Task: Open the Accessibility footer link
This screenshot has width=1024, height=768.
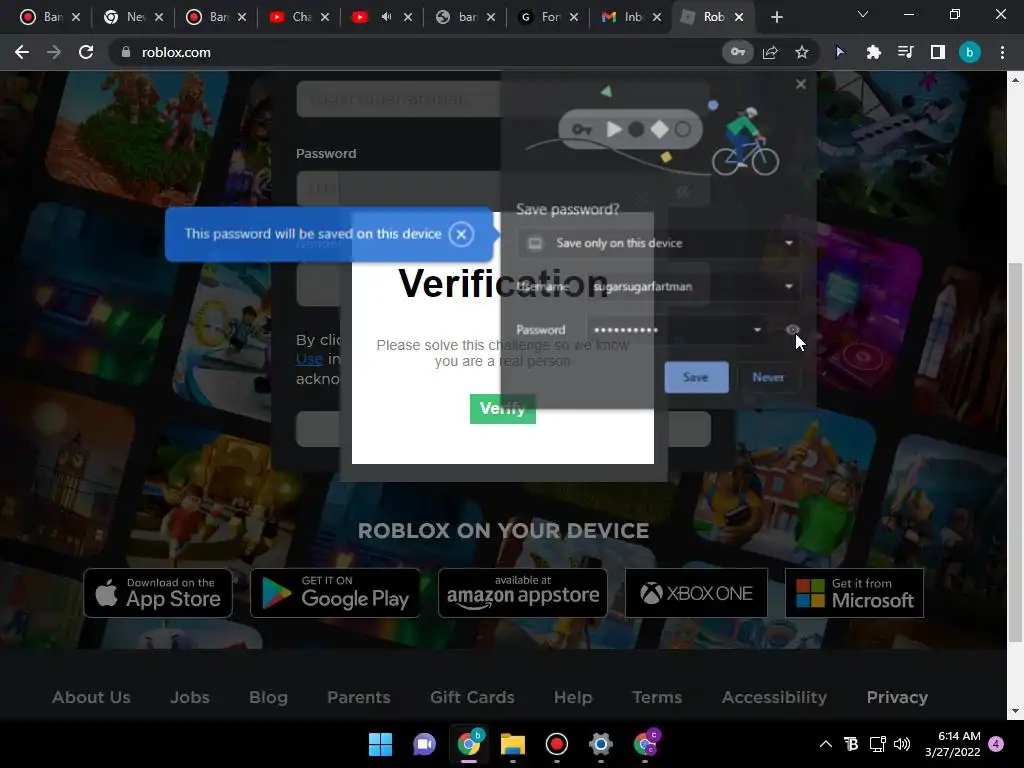Action: 775,697
